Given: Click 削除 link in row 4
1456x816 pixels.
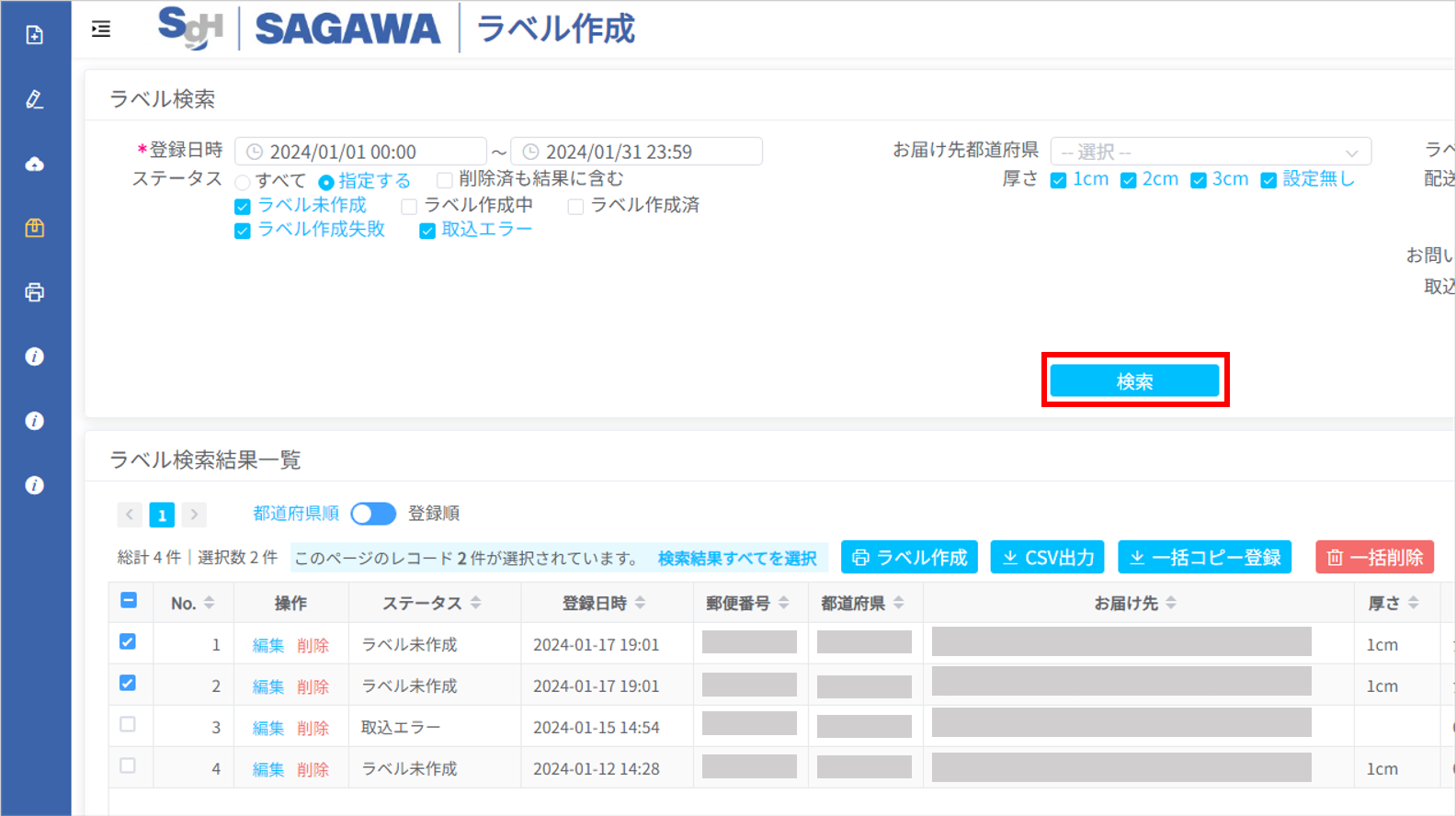Looking at the screenshot, I should tap(313, 769).
